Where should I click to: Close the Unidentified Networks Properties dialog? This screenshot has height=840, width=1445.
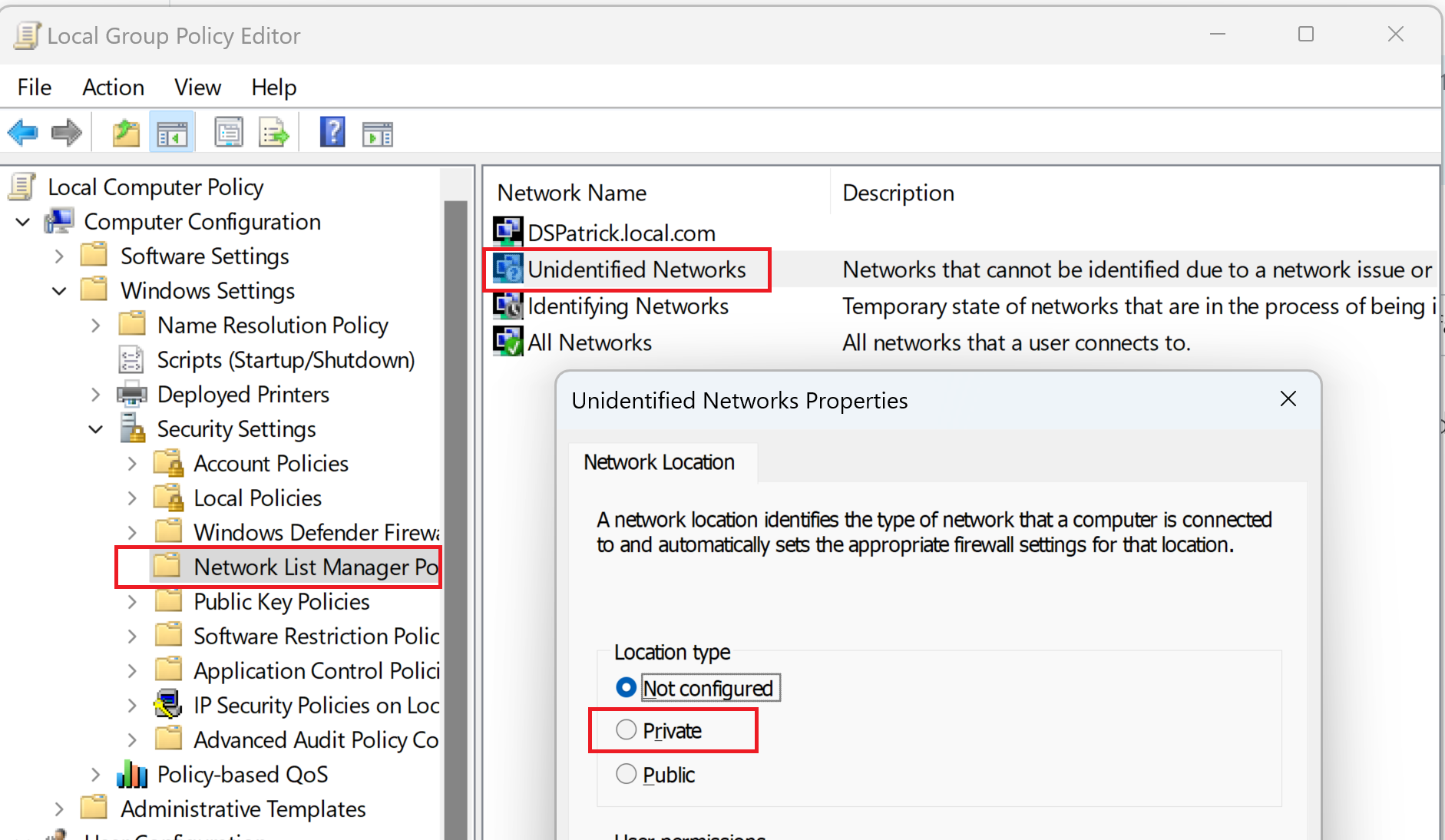point(1288,399)
